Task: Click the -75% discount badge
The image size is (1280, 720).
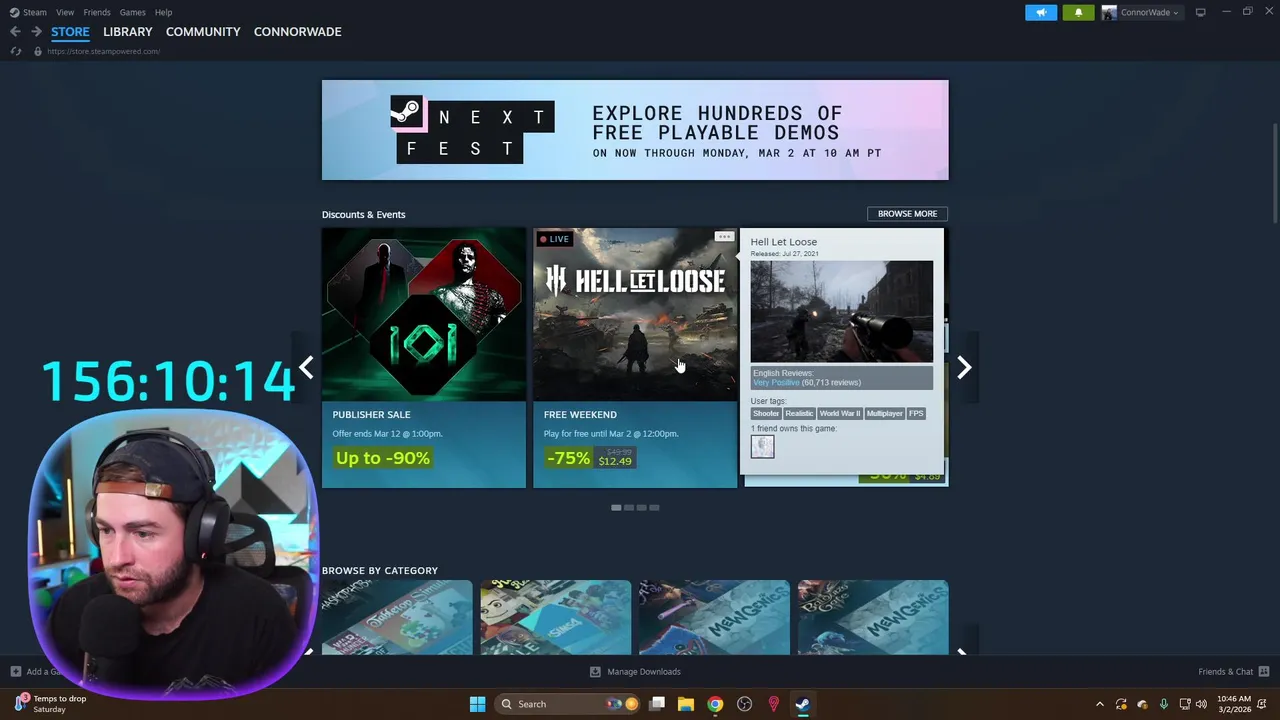Action: click(568, 458)
